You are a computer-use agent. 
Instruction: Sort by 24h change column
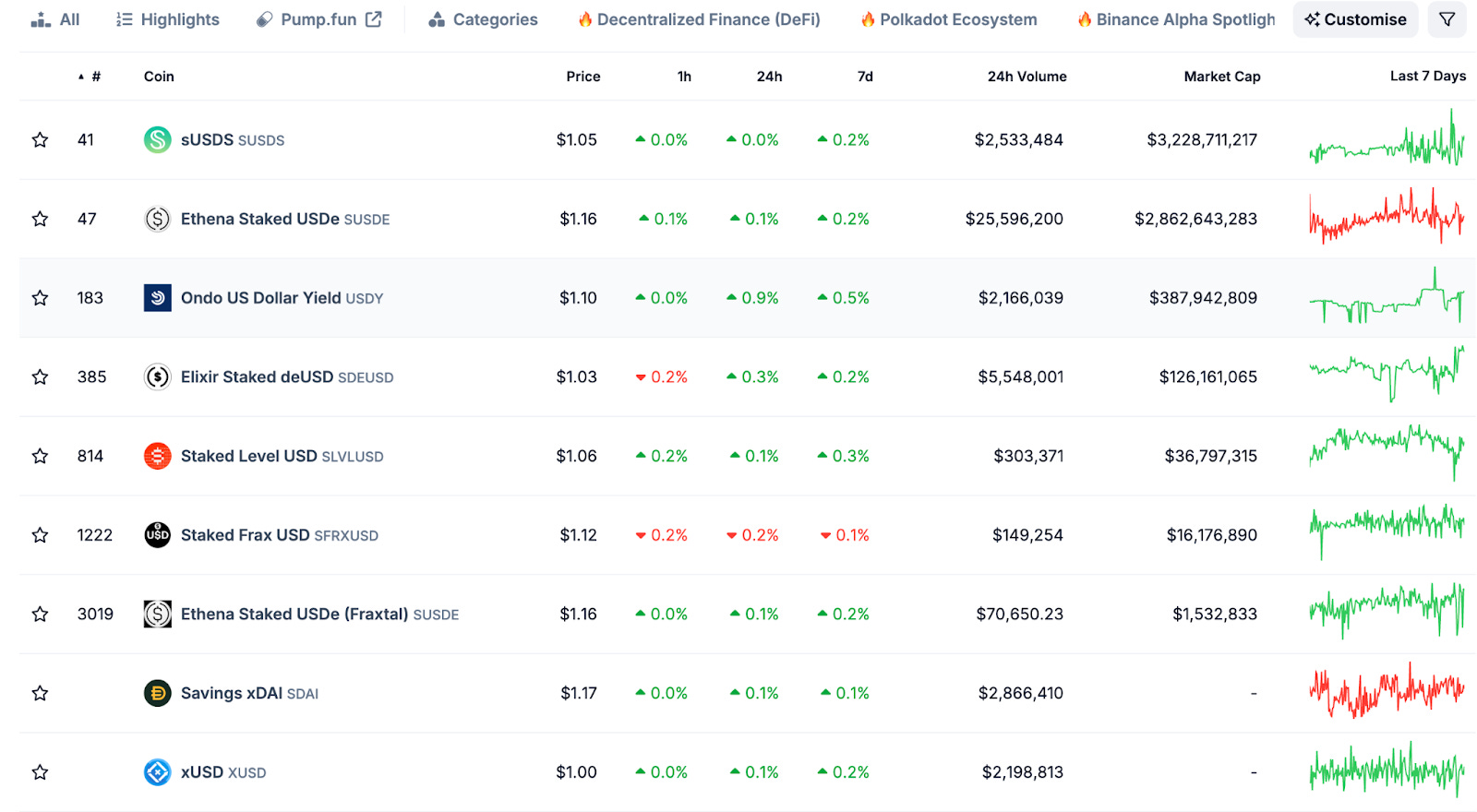(769, 77)
